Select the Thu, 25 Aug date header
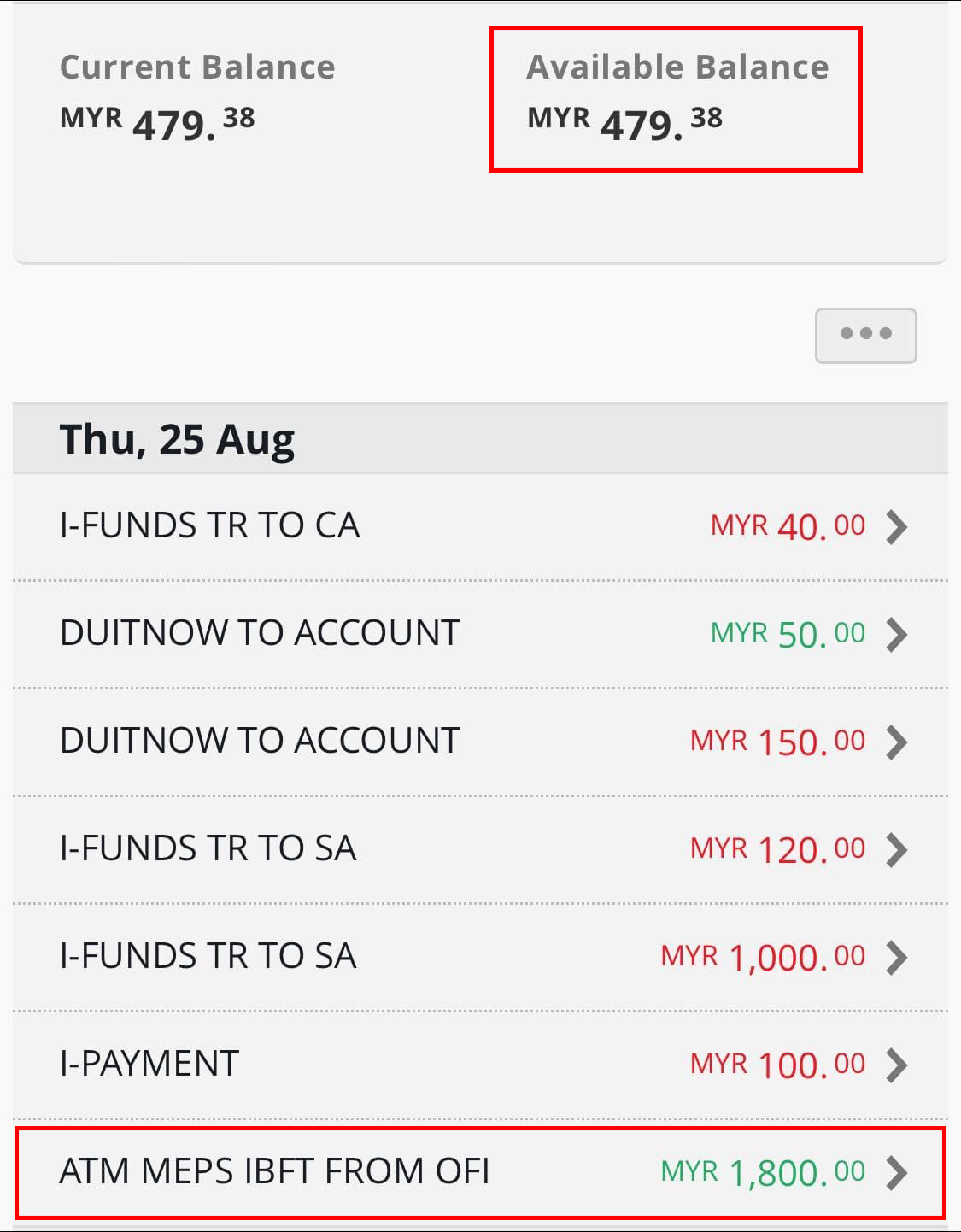The width and height of the screenshot is (961, 1232). (177, 439)
